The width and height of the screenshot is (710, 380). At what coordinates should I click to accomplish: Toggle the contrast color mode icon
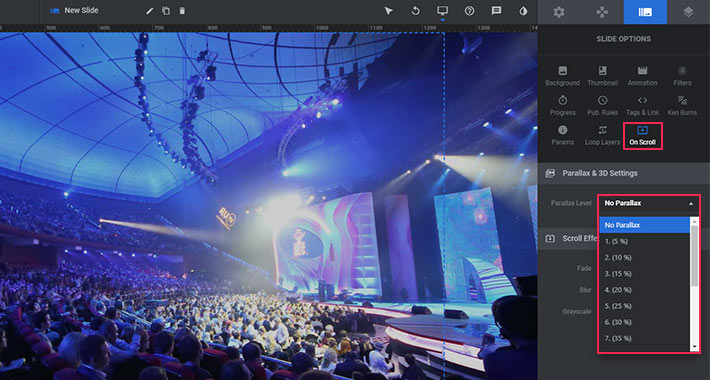(523, 11)
